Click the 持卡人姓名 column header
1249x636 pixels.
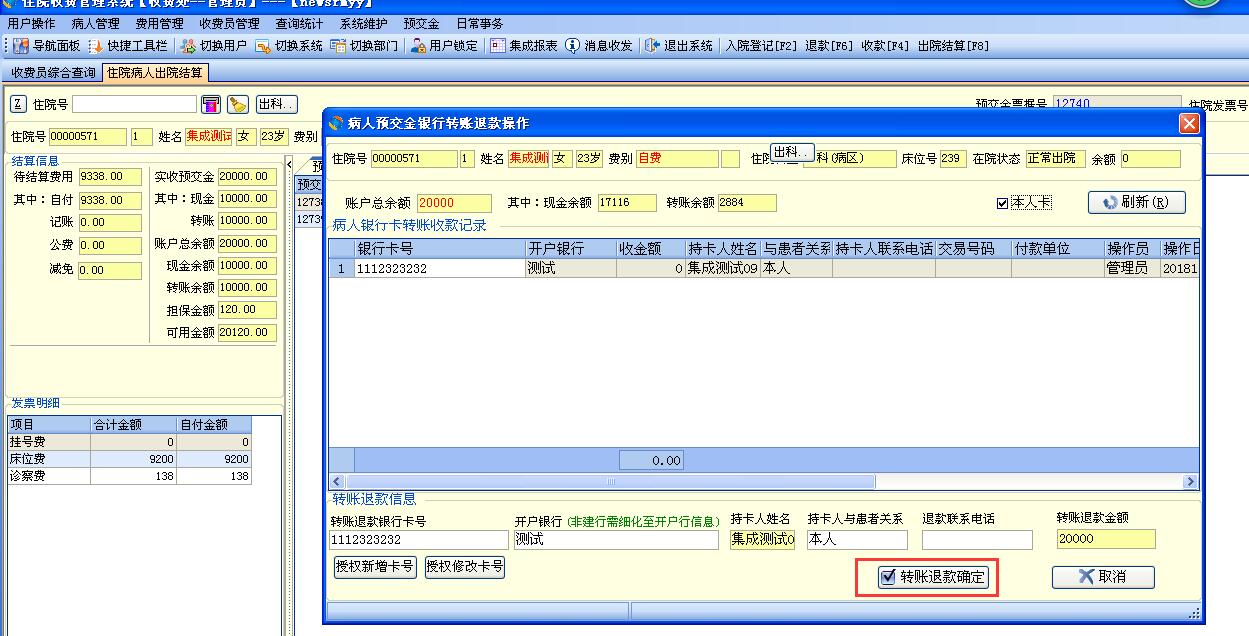coord(723,249)
